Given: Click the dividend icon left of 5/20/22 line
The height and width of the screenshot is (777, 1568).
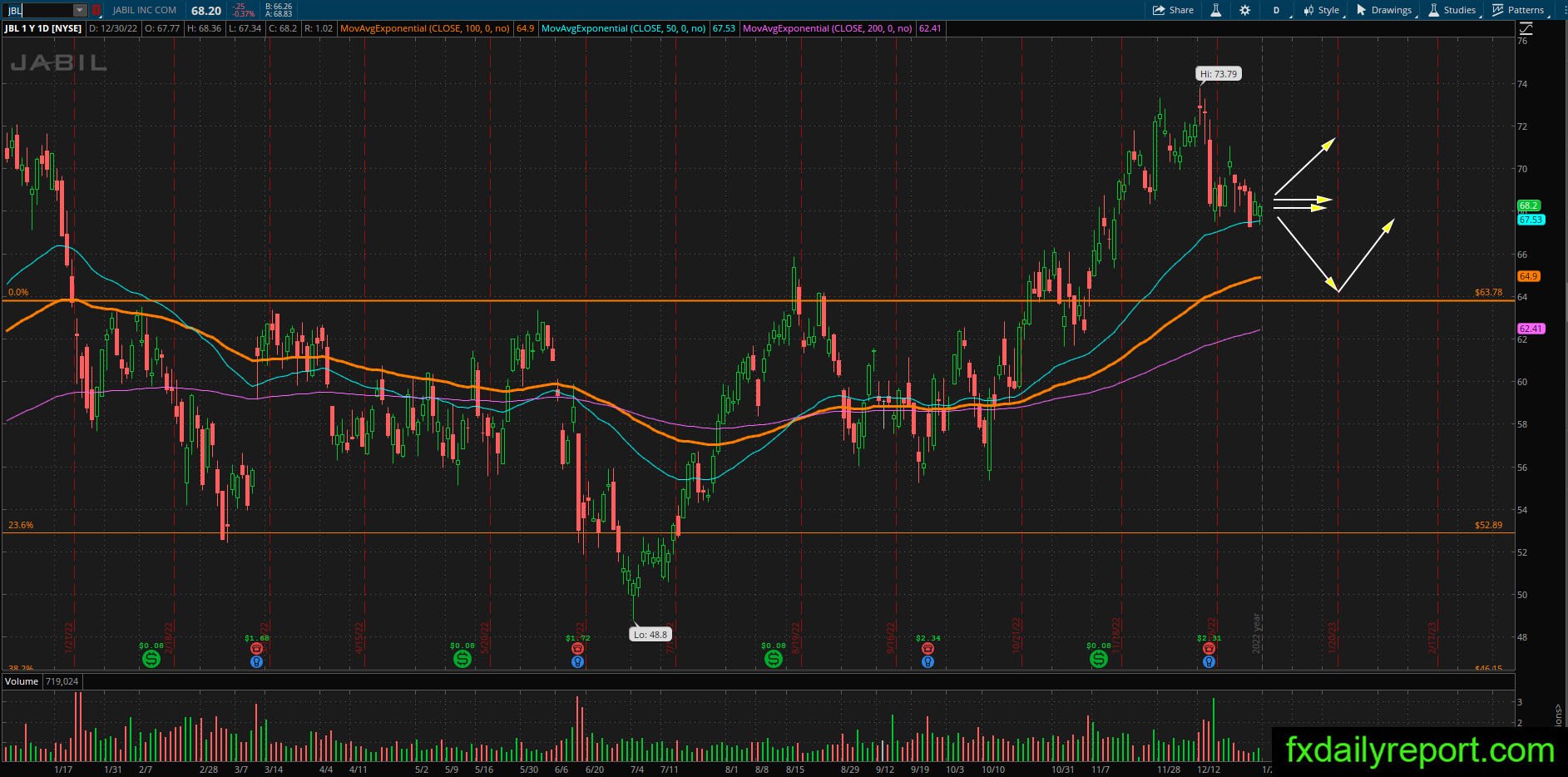Looking at the screenshot, I should pos(462,659).
